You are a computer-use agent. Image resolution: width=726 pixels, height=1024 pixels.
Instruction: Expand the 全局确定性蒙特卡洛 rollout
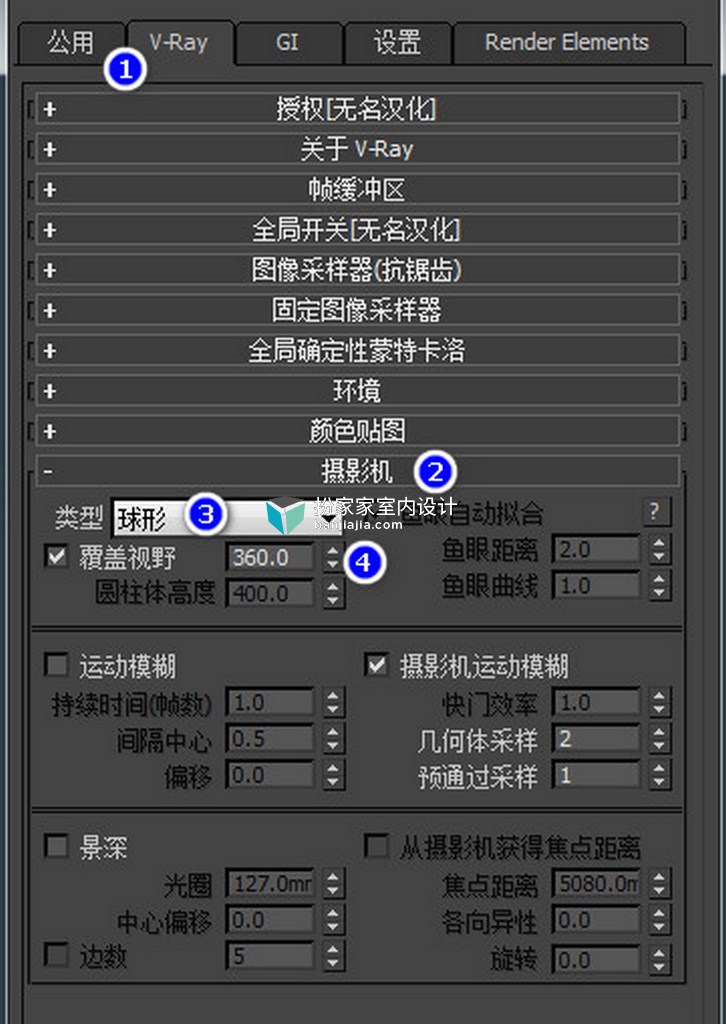tap(357, 351)
